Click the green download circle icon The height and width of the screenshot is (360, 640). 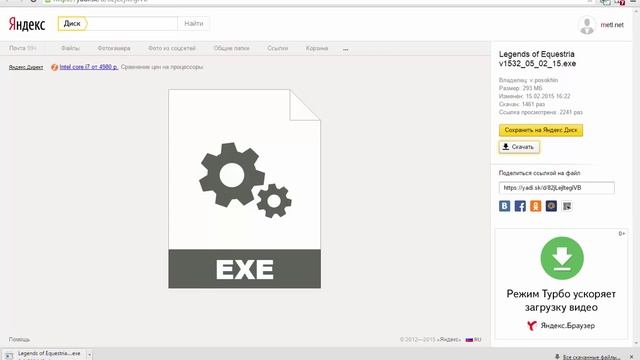[562, 258]
